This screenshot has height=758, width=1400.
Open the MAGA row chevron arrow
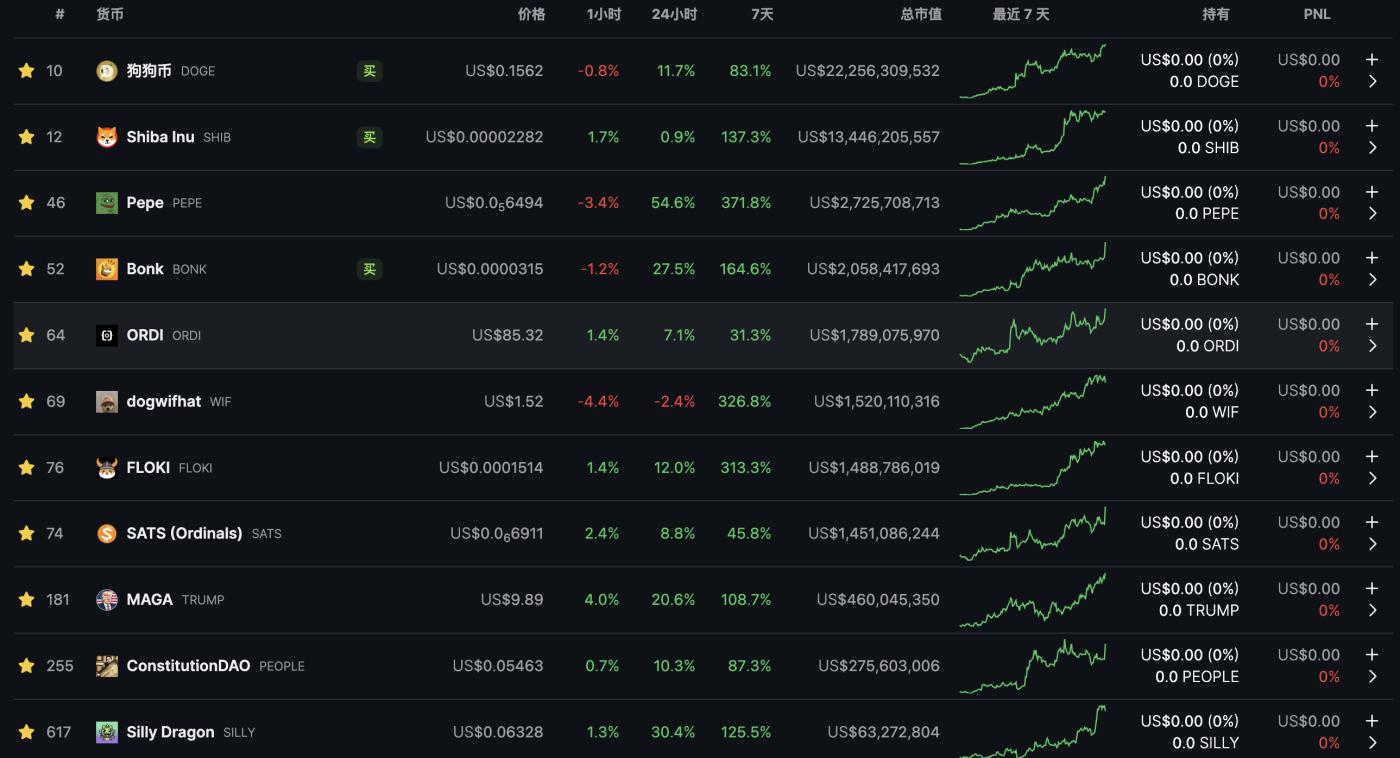pyautogui.click(x=1372, y=611)
